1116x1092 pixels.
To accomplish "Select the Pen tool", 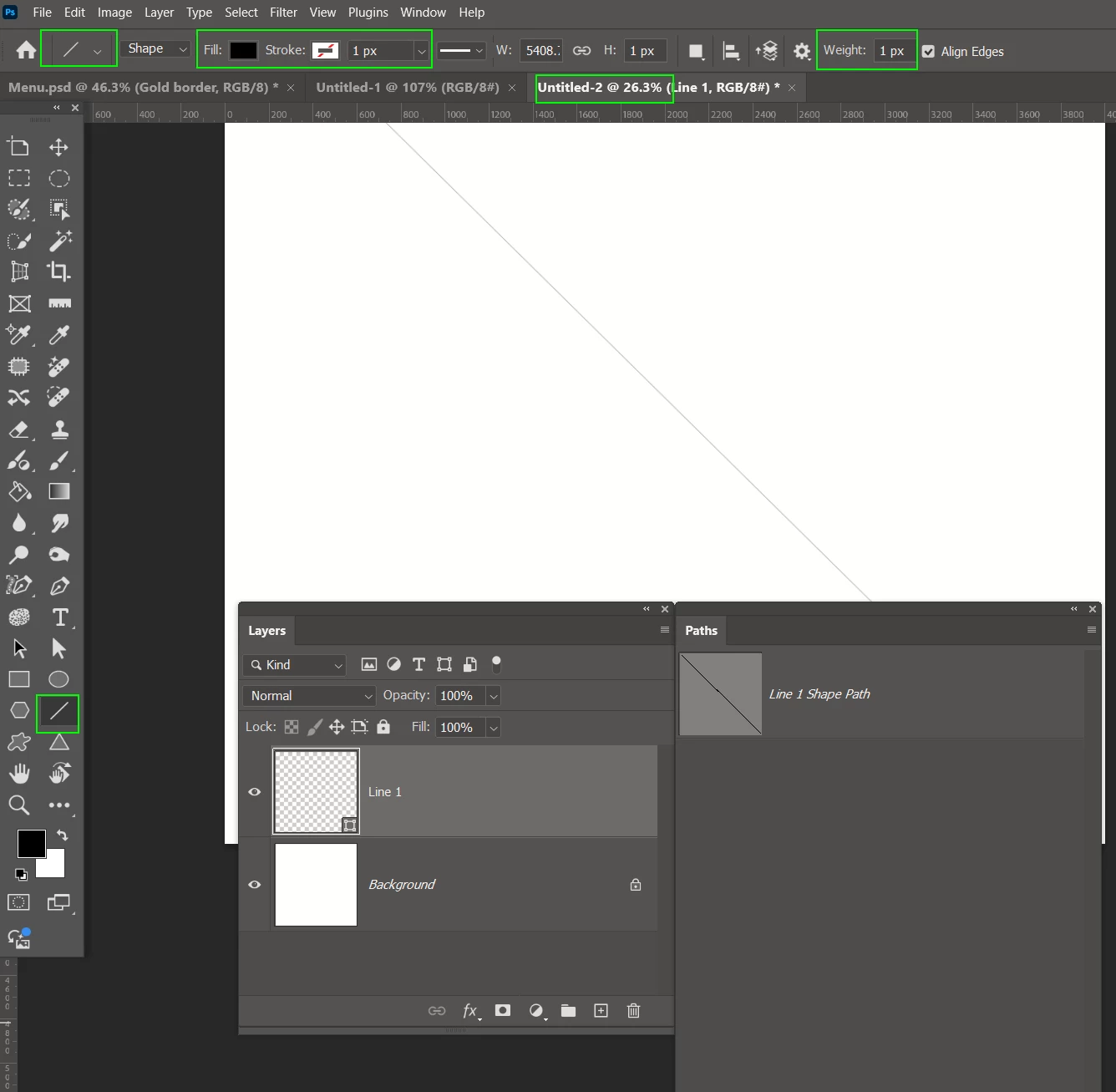I will [x=59, y=586].
